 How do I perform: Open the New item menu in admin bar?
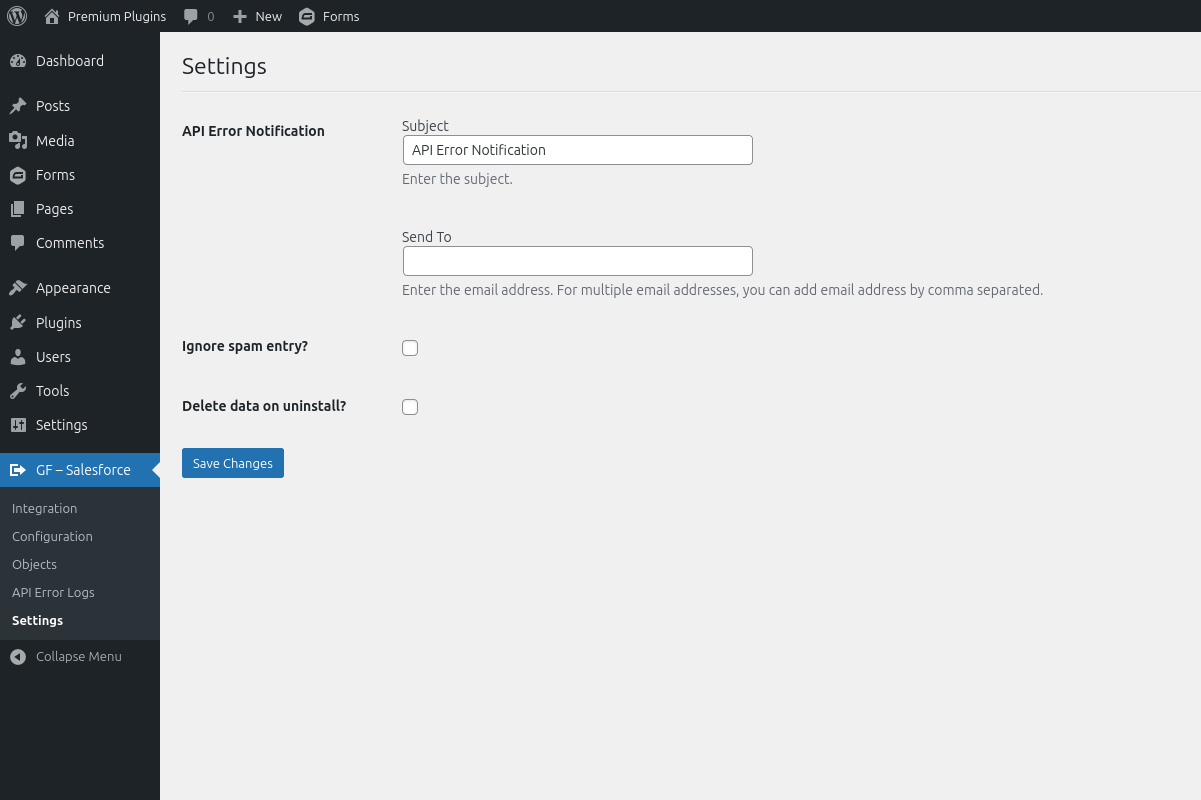pyautogui.click(x=256, y=15)
